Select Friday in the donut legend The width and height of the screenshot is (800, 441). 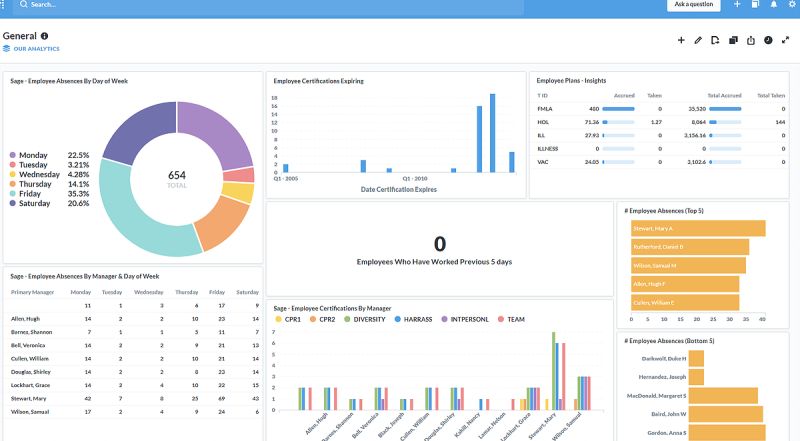tap(25, 193)
